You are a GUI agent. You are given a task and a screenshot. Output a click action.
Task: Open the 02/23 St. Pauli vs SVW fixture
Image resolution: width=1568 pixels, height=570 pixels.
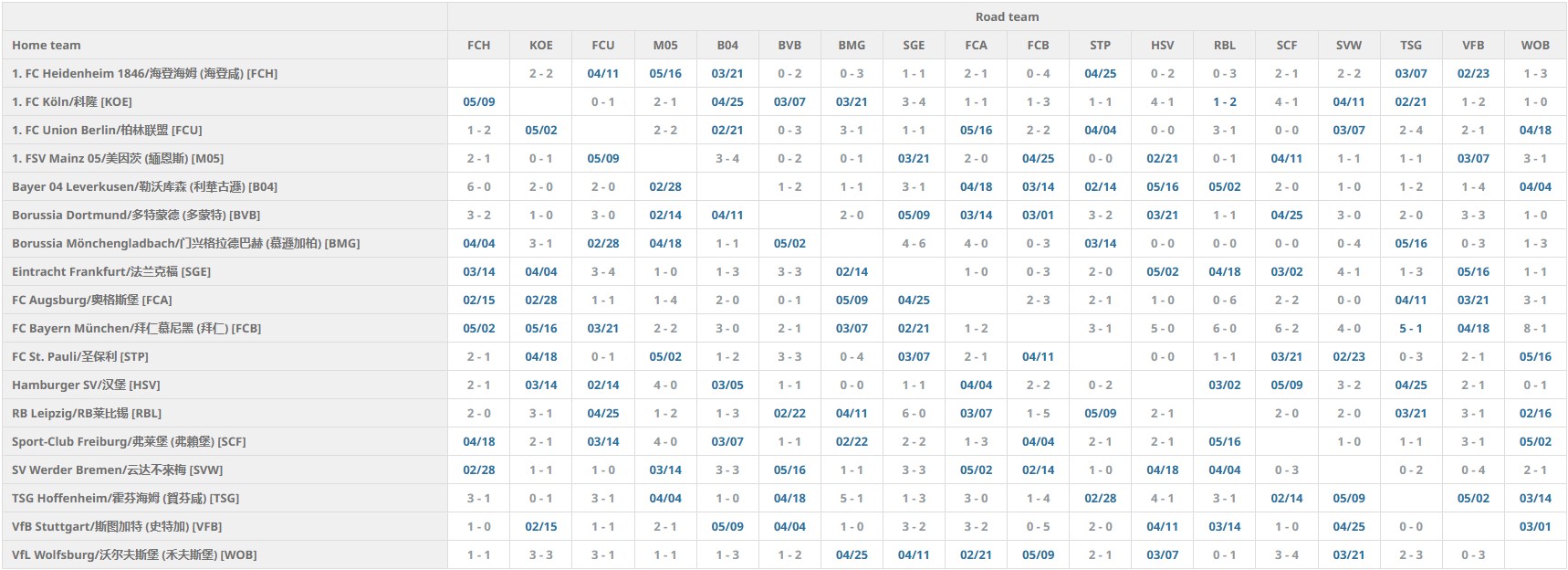click(1348, 356)
